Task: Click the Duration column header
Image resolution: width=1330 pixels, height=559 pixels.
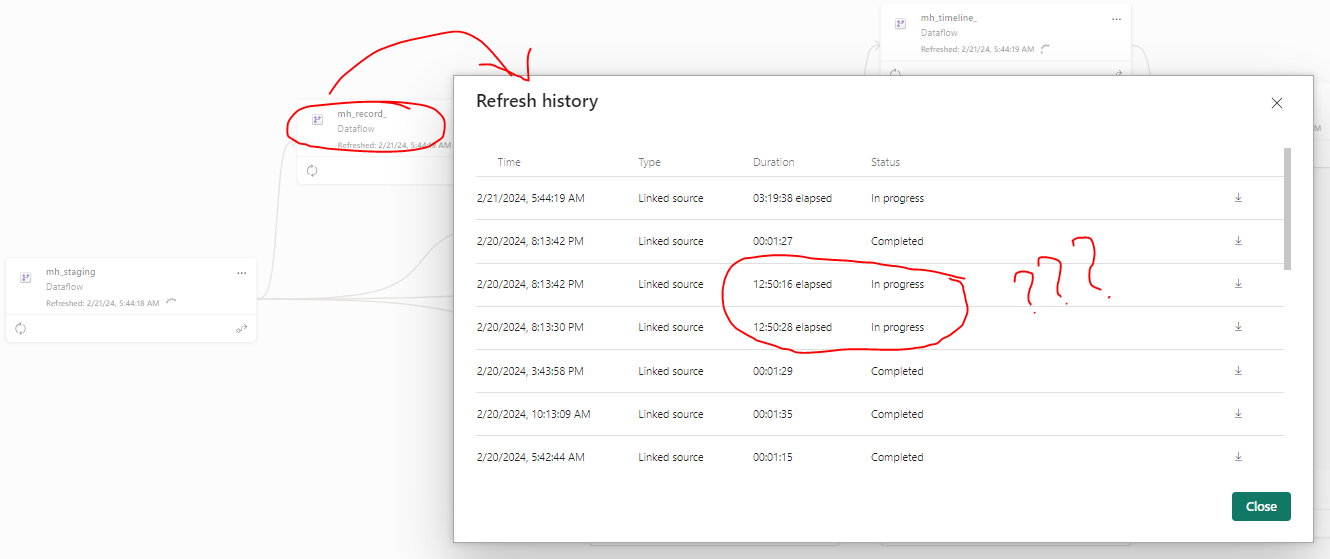Action: tap(774, 162)
